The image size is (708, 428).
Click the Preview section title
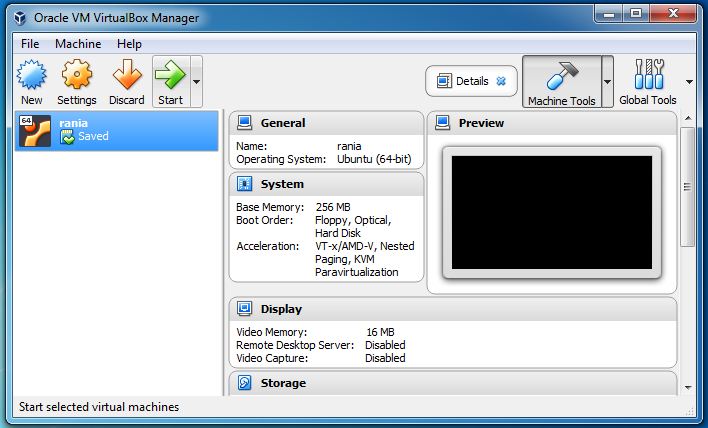[481, 123]
